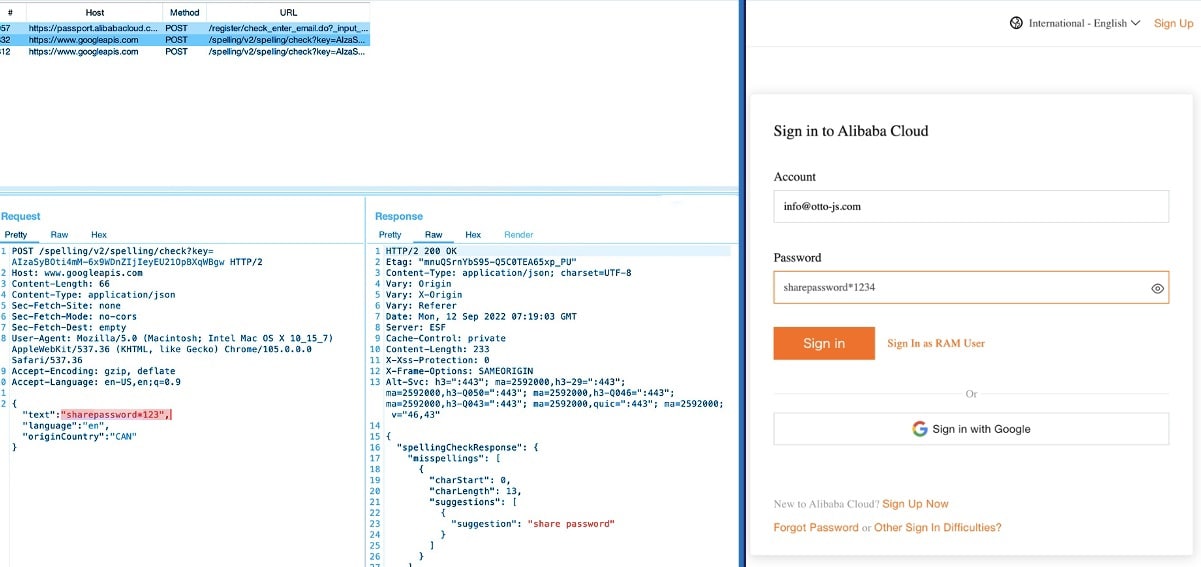Click the globe language icon
The image size is (1201, 567).
1017,23
